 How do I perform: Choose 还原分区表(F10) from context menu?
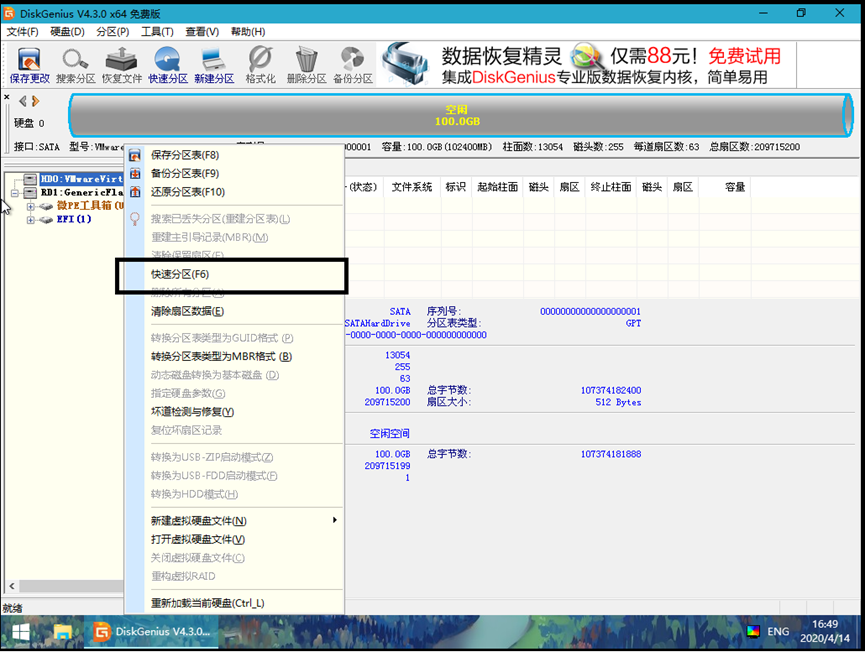tap(234, 192)
